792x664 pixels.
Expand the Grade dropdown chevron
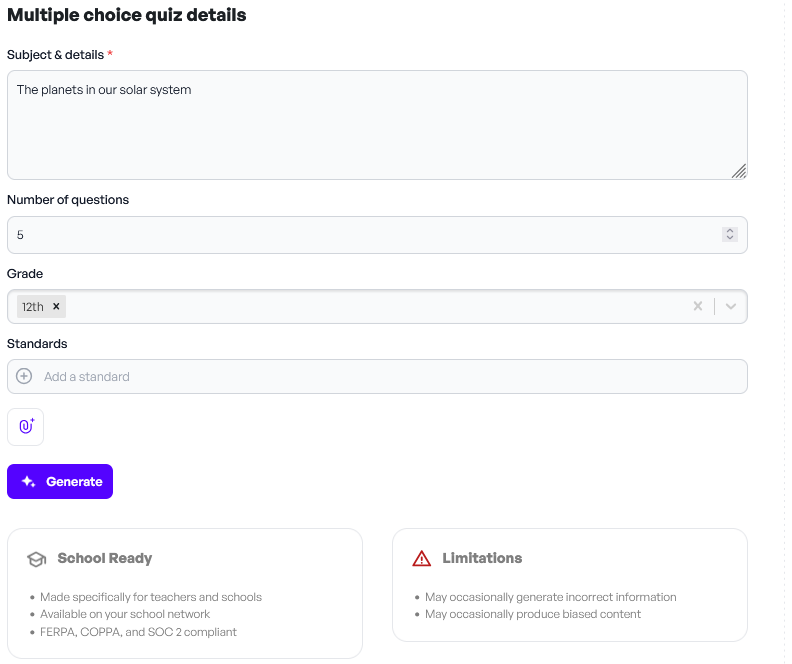(731, 306)
